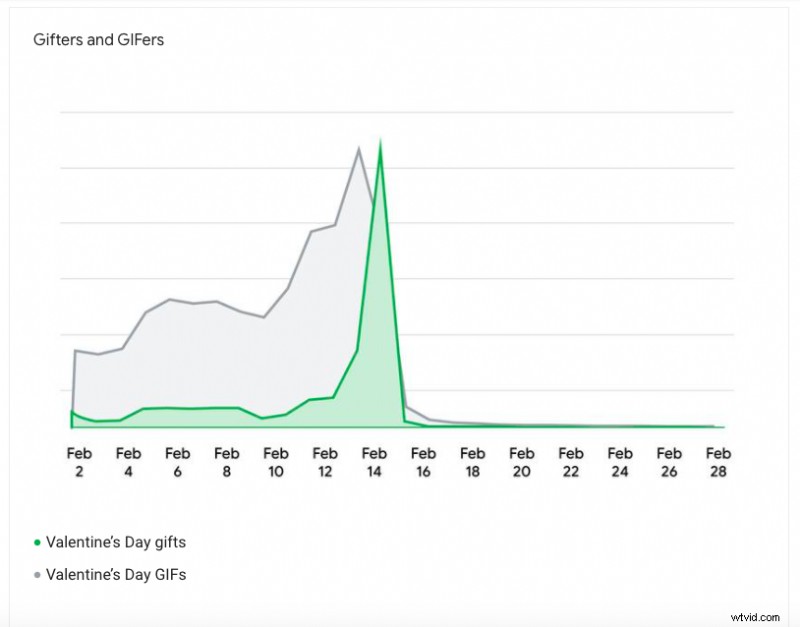This screenshot has height=627, width=800.
Task: Select the Feb 12 axis label
Action: tap(325, 462)
